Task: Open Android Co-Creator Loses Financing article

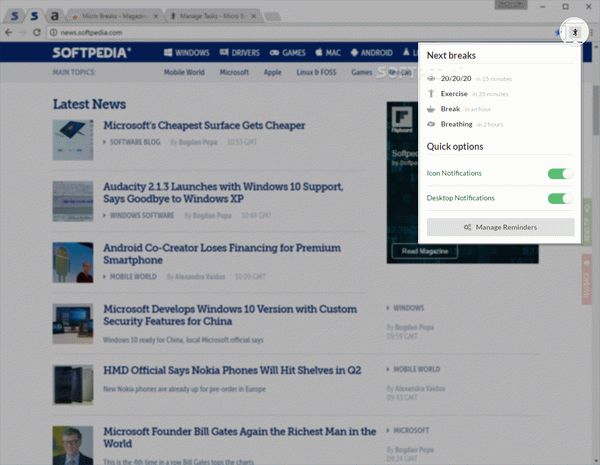Action: [222, 254]
